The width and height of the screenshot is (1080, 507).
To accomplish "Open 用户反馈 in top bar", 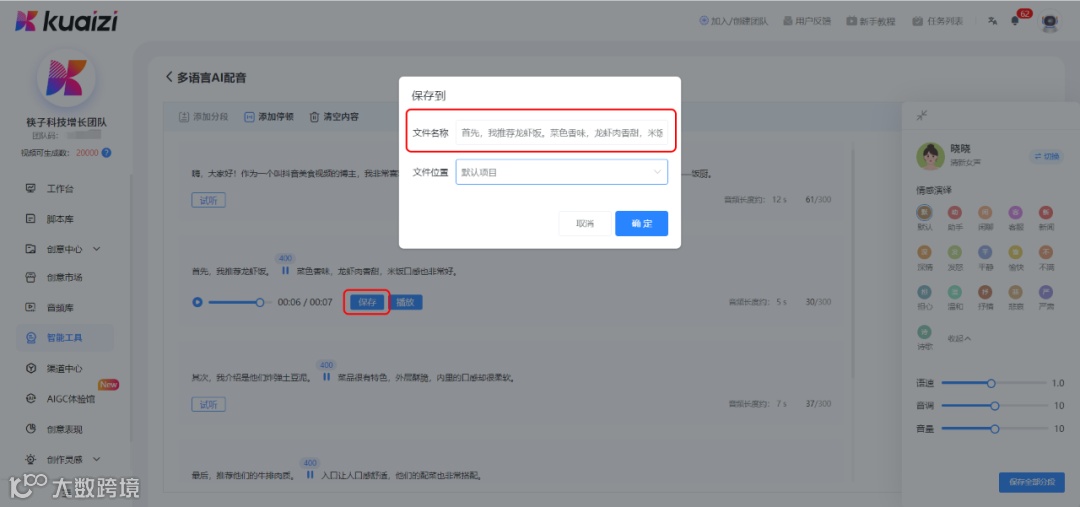I will (807, 21).
